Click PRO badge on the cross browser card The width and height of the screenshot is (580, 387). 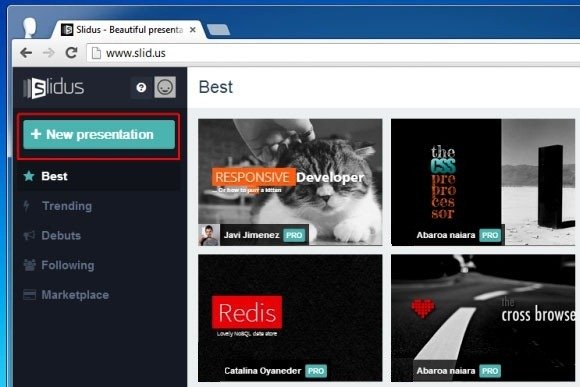[x=490, y=371]
